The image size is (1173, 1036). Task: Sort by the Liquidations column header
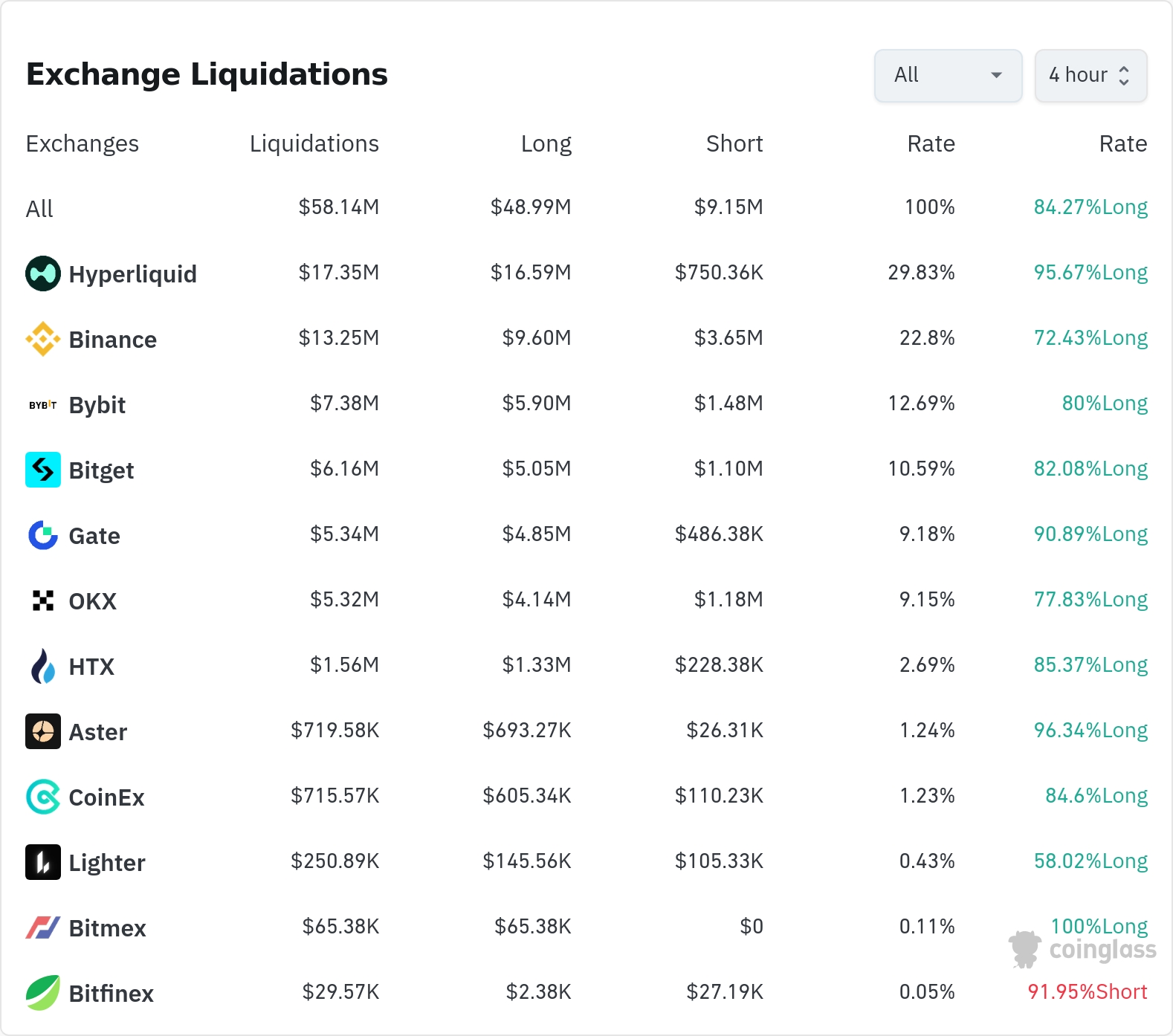point(314,143)
